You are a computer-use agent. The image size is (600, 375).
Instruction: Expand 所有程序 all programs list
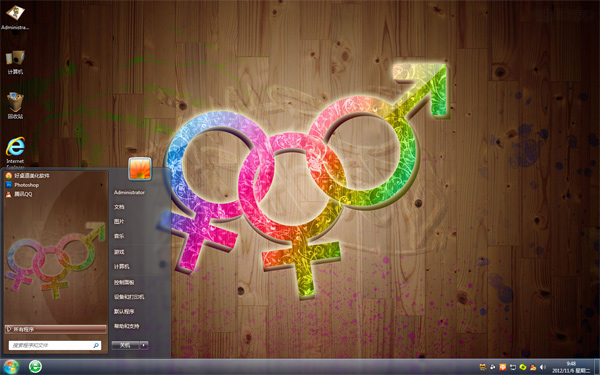click(56, 329)
